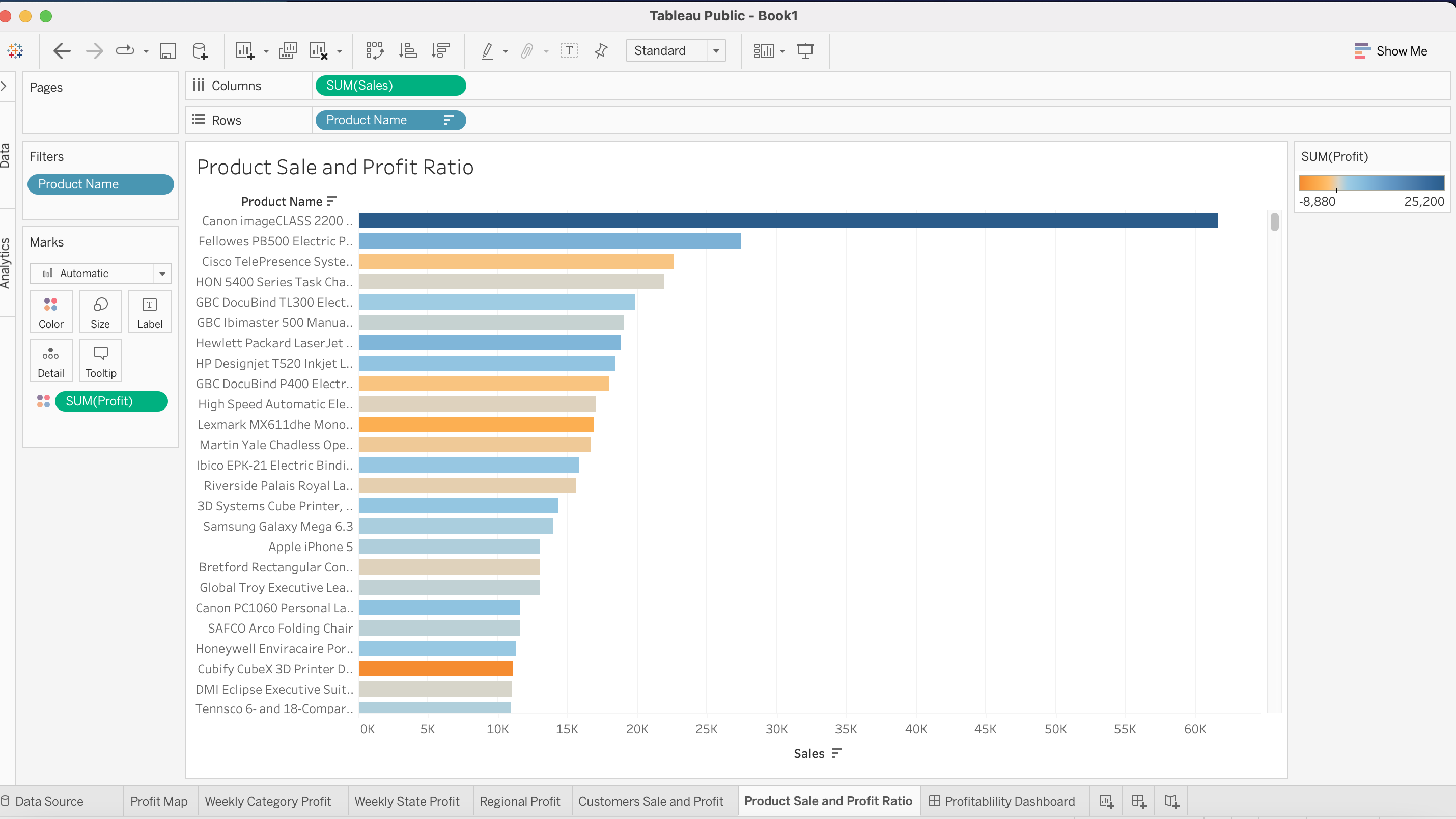Image resolution: width=1456 pixels, height=819 pixels.
Task: Open the Analytics side tab
Action: click(x=5, y=263)
